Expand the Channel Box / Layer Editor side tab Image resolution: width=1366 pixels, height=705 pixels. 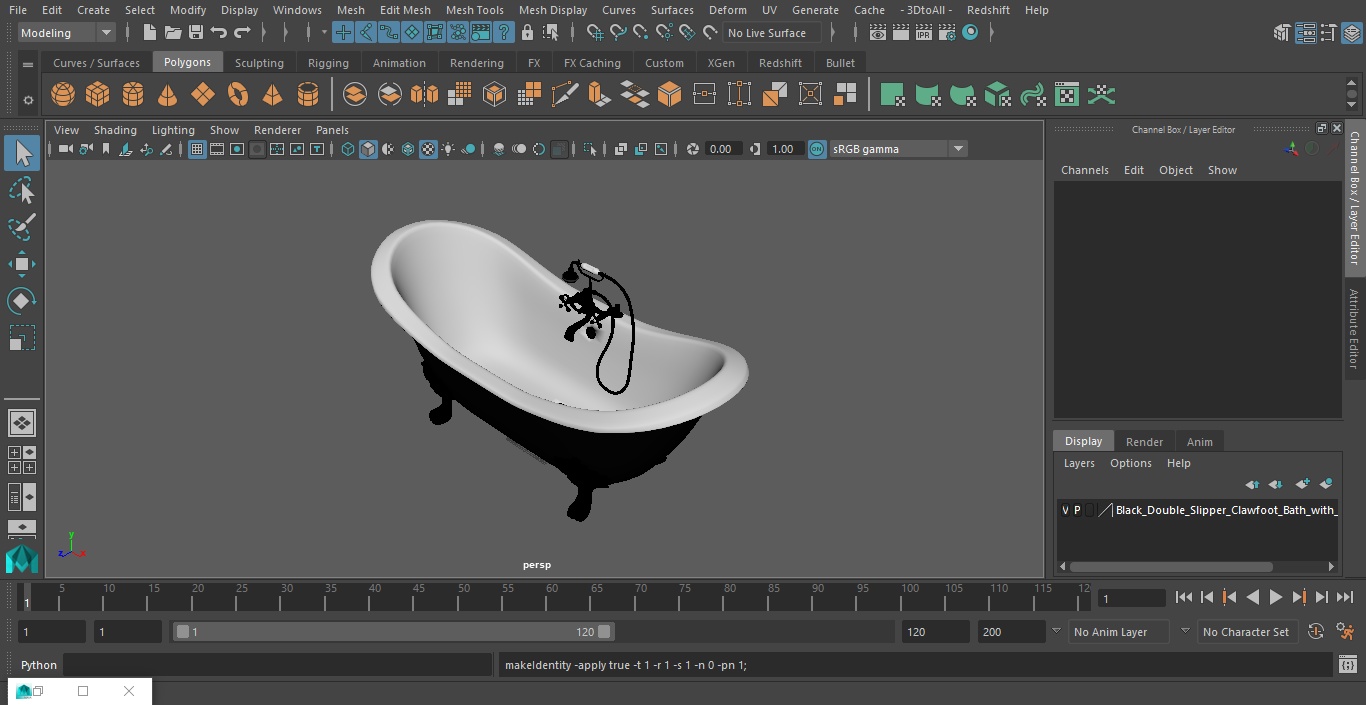pos(1354,198)
